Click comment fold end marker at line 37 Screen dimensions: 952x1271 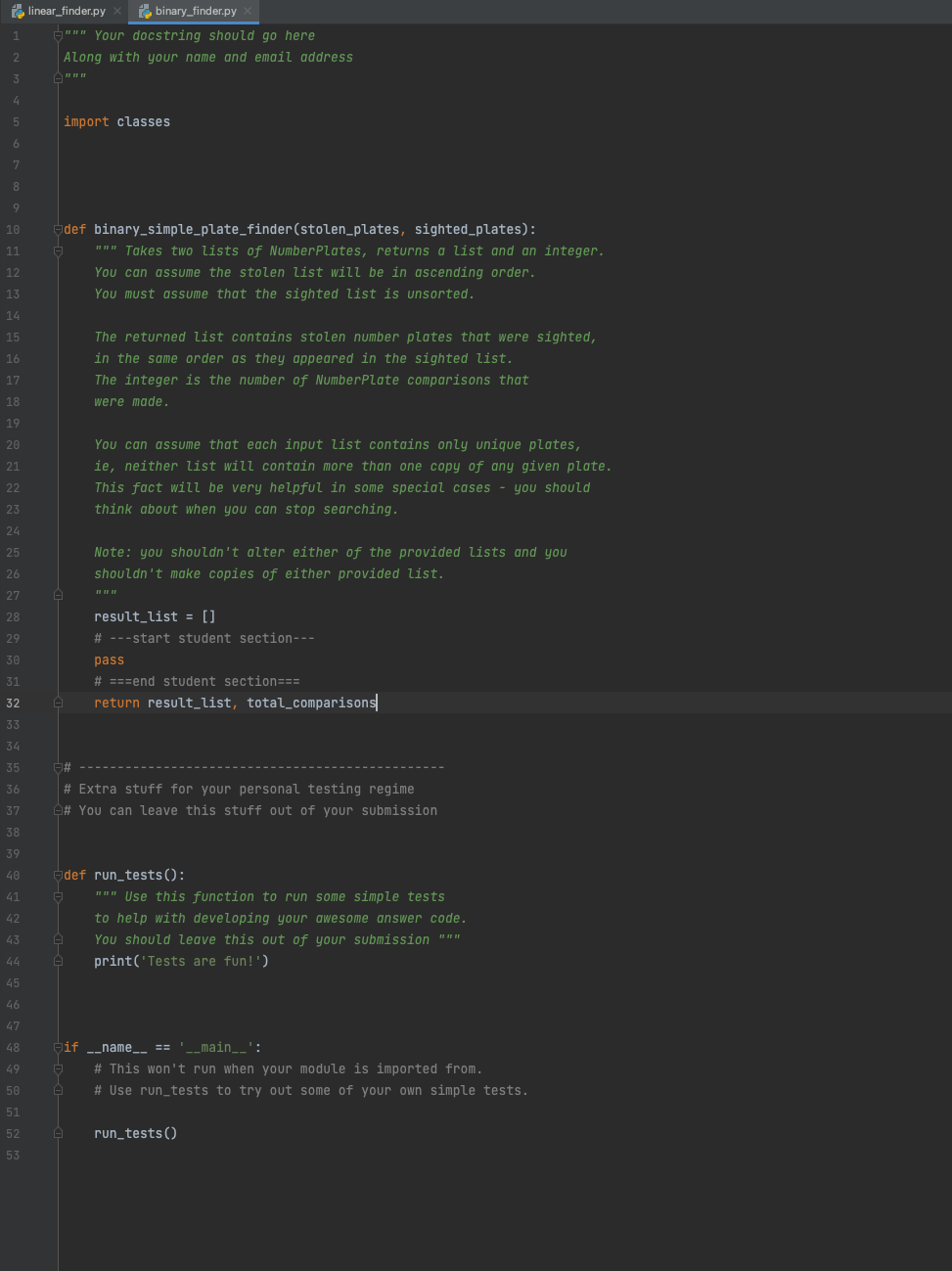click(58, 810)
